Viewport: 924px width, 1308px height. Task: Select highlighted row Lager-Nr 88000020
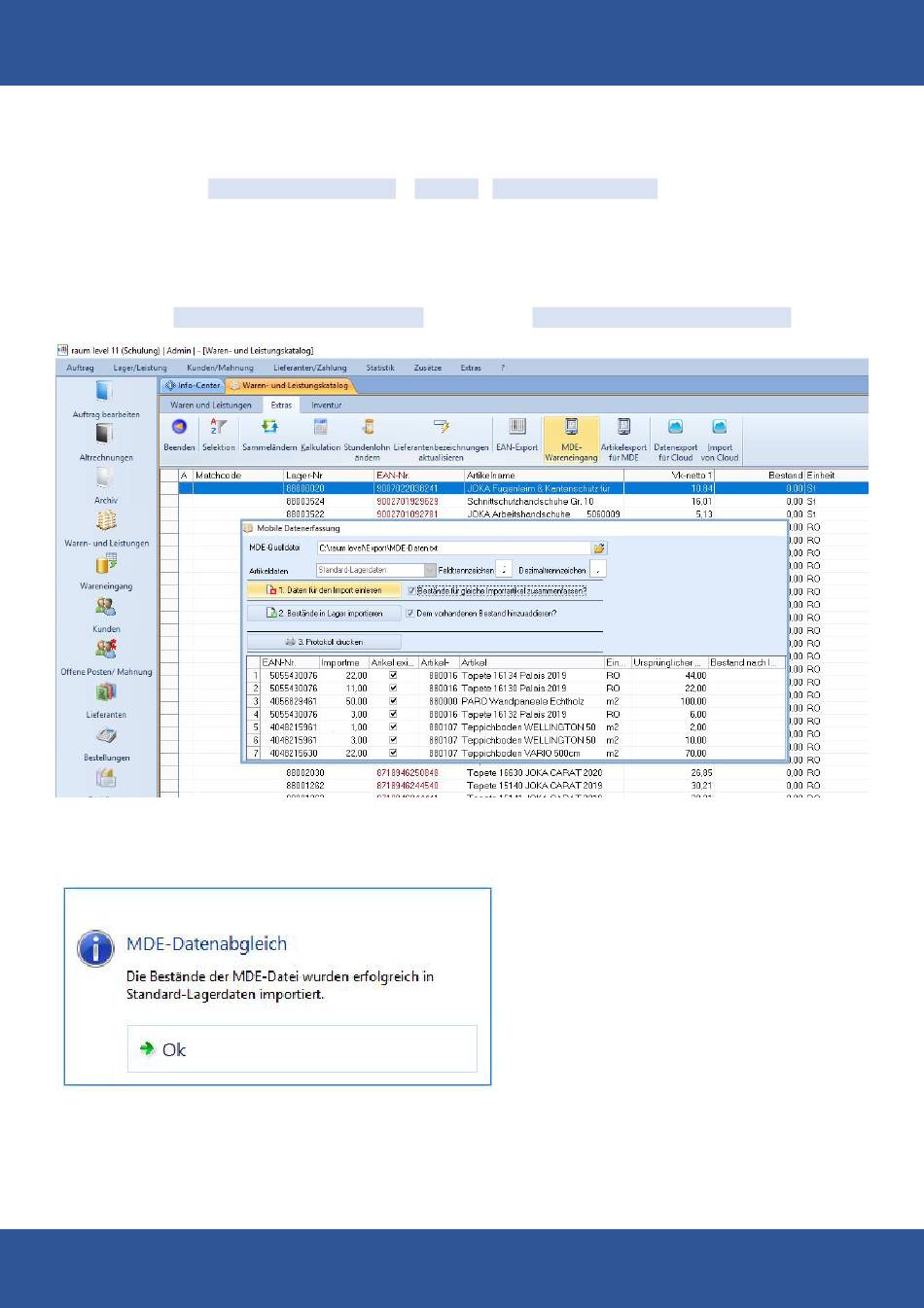[x=514, y=488]
